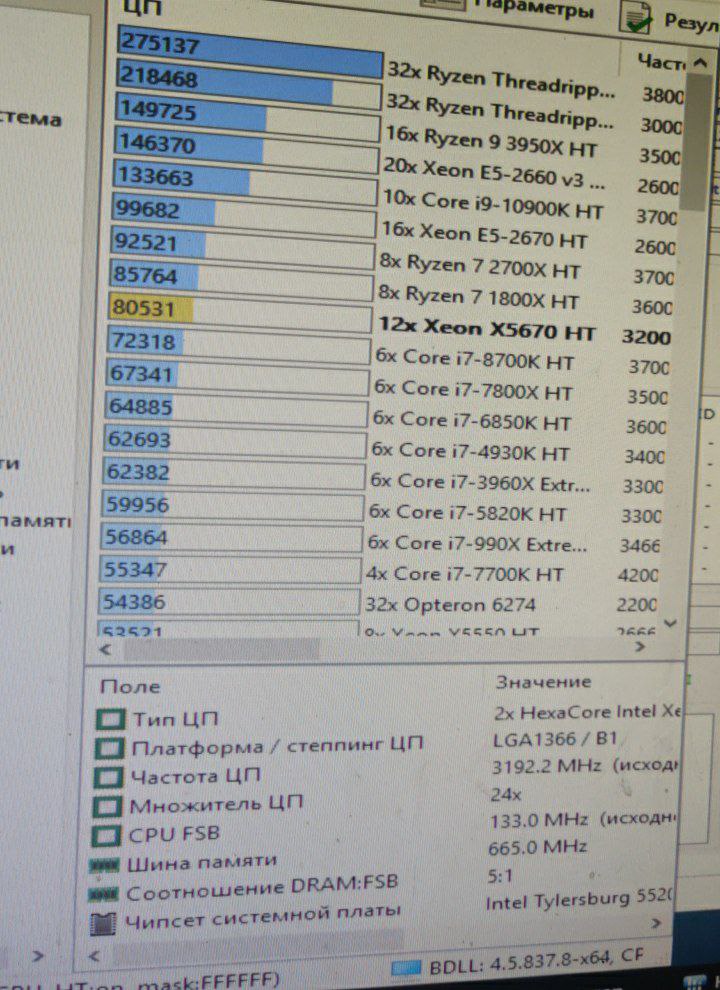Click the BDLL version status icon
Image resolution: width=720 pixels, height=990 pixels.
click(405, 968)
